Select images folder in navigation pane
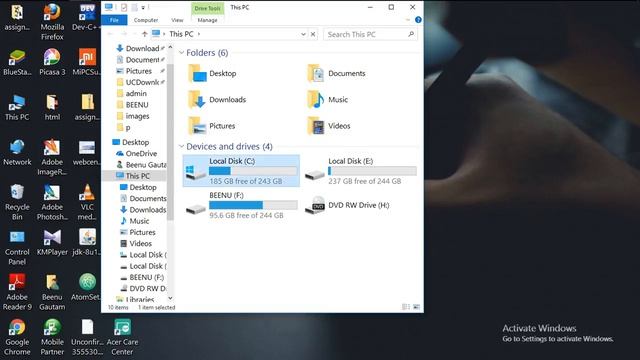 point(133,116)
